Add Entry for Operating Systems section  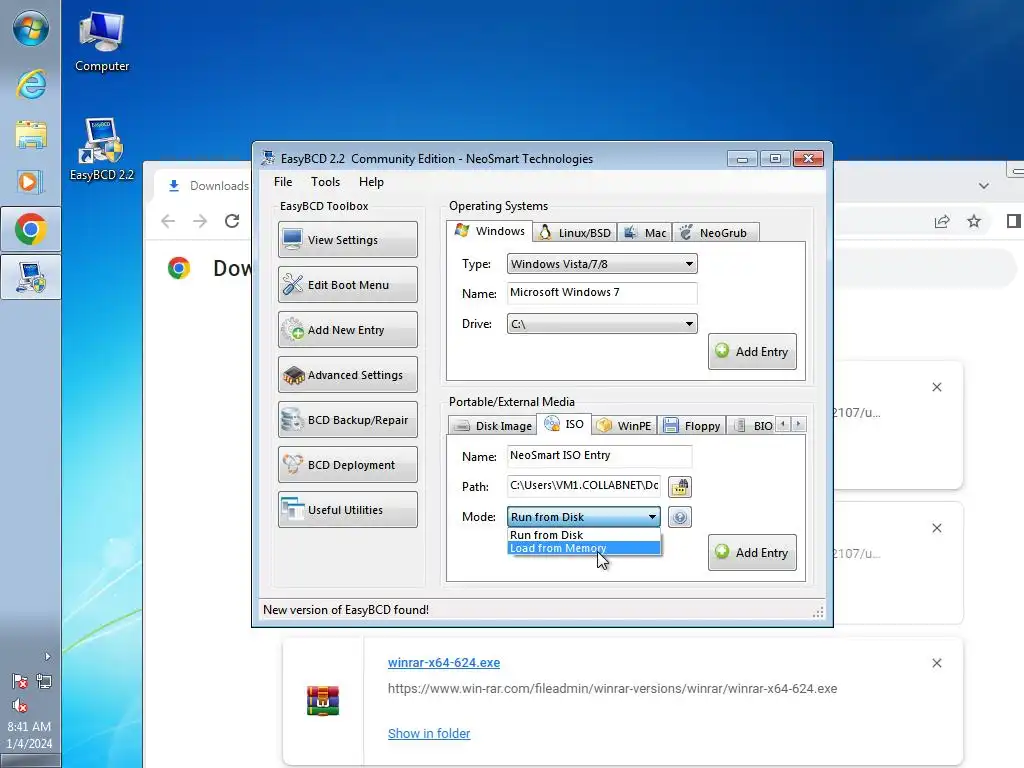(x=752, y=352)
